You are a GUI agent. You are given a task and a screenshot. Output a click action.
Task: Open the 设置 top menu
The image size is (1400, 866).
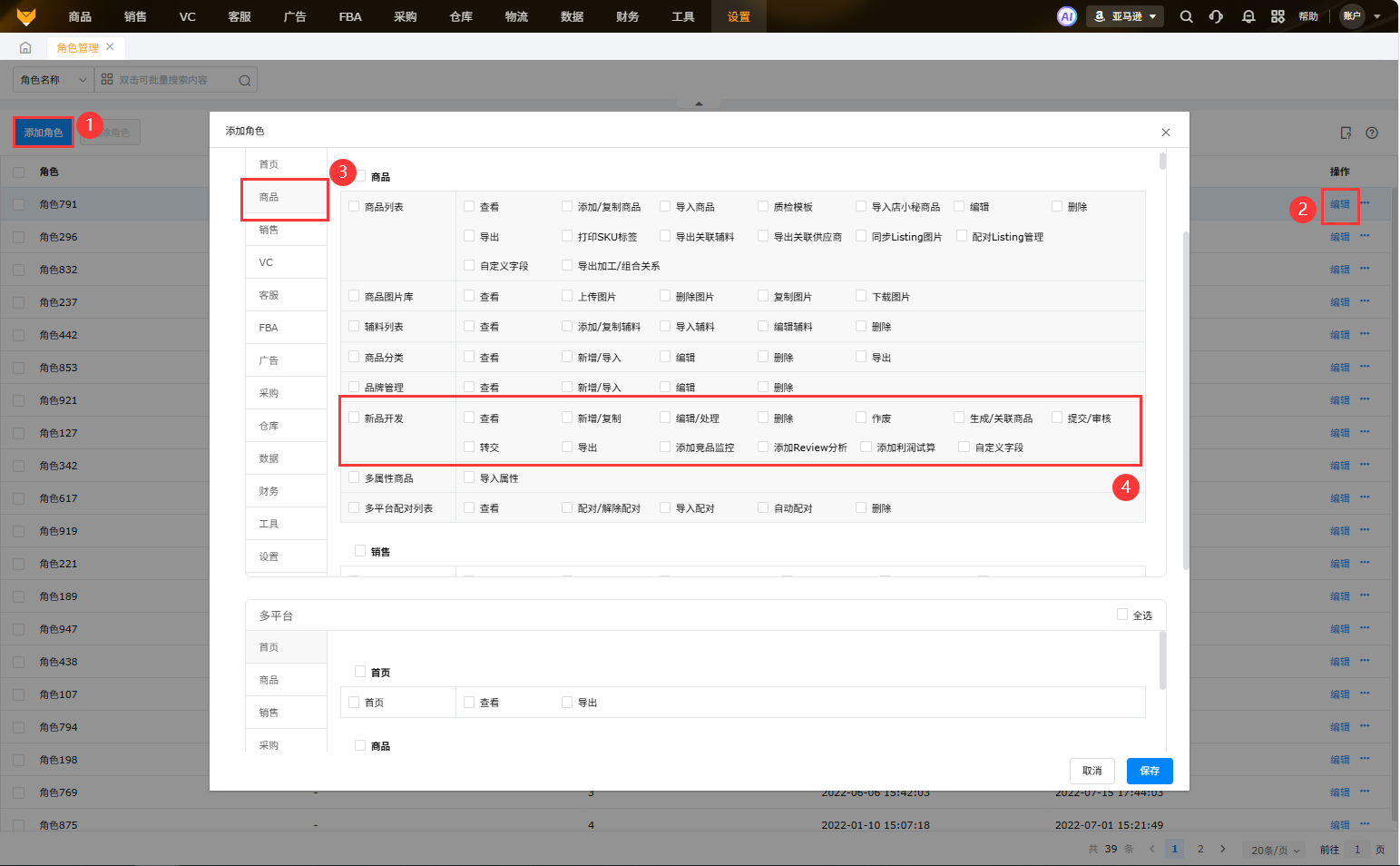pos(739,16)
